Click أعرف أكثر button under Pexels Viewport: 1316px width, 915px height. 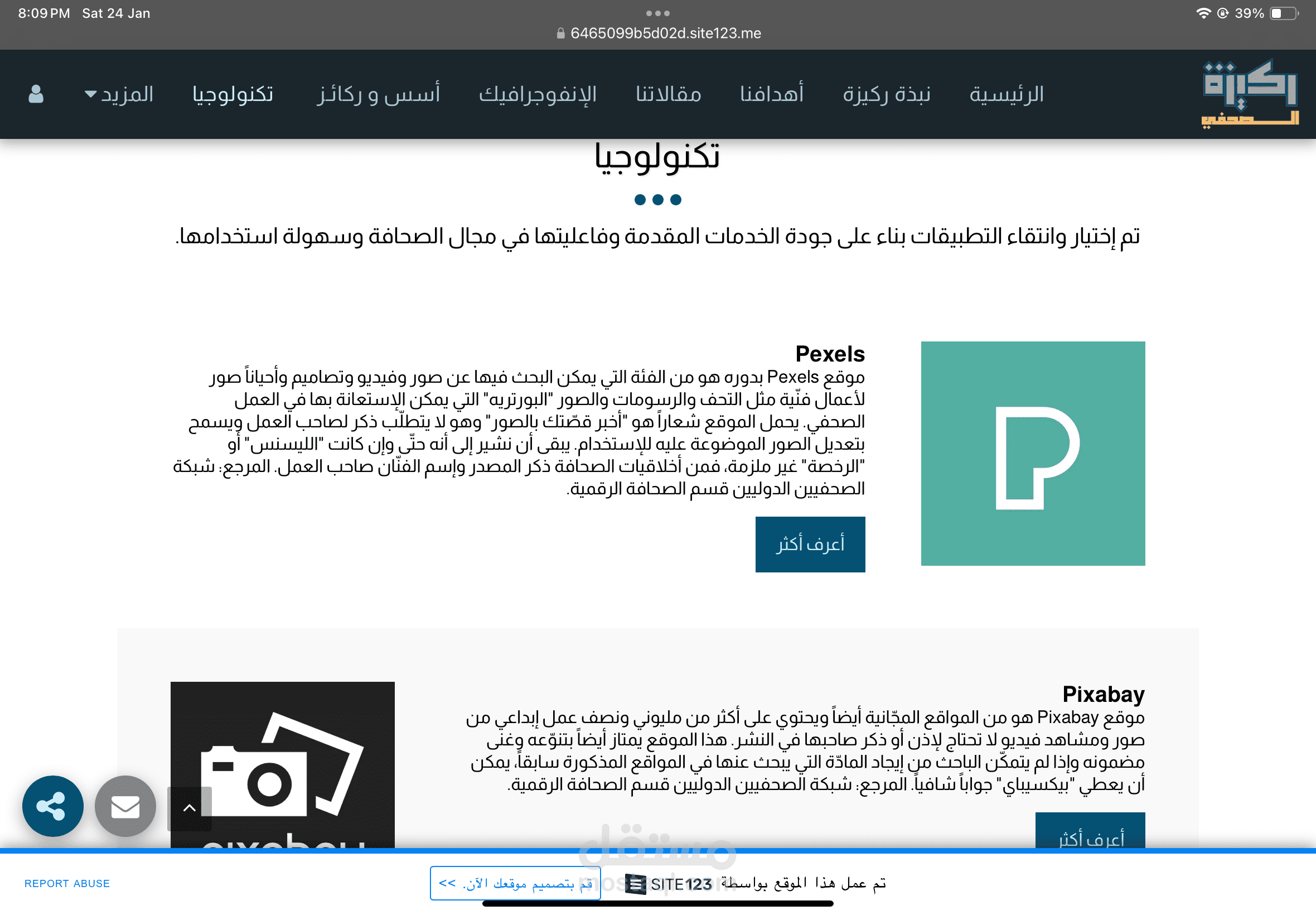click(810, 544)
